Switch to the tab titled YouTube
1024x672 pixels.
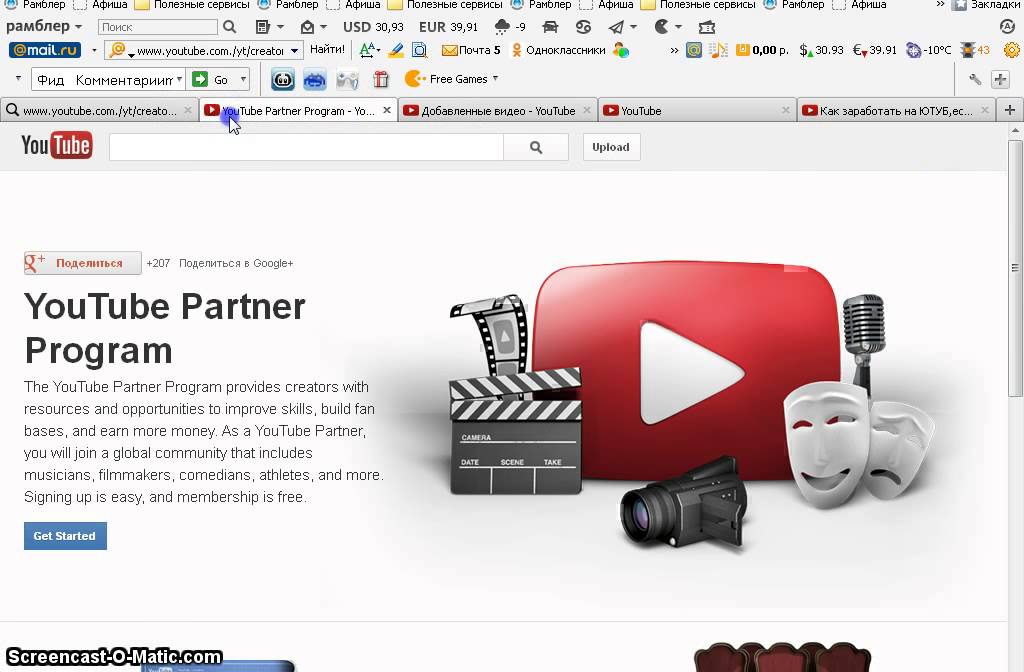[x=697, y=110]
